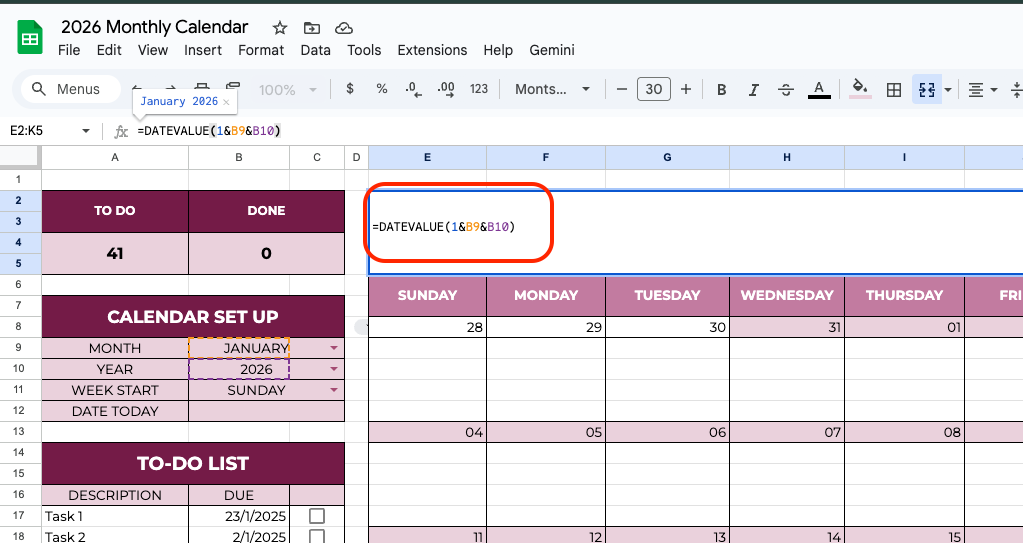Open the 123 more formats menu
Image resolution: width=1023 pixels, height=543 pixels.
479,89
